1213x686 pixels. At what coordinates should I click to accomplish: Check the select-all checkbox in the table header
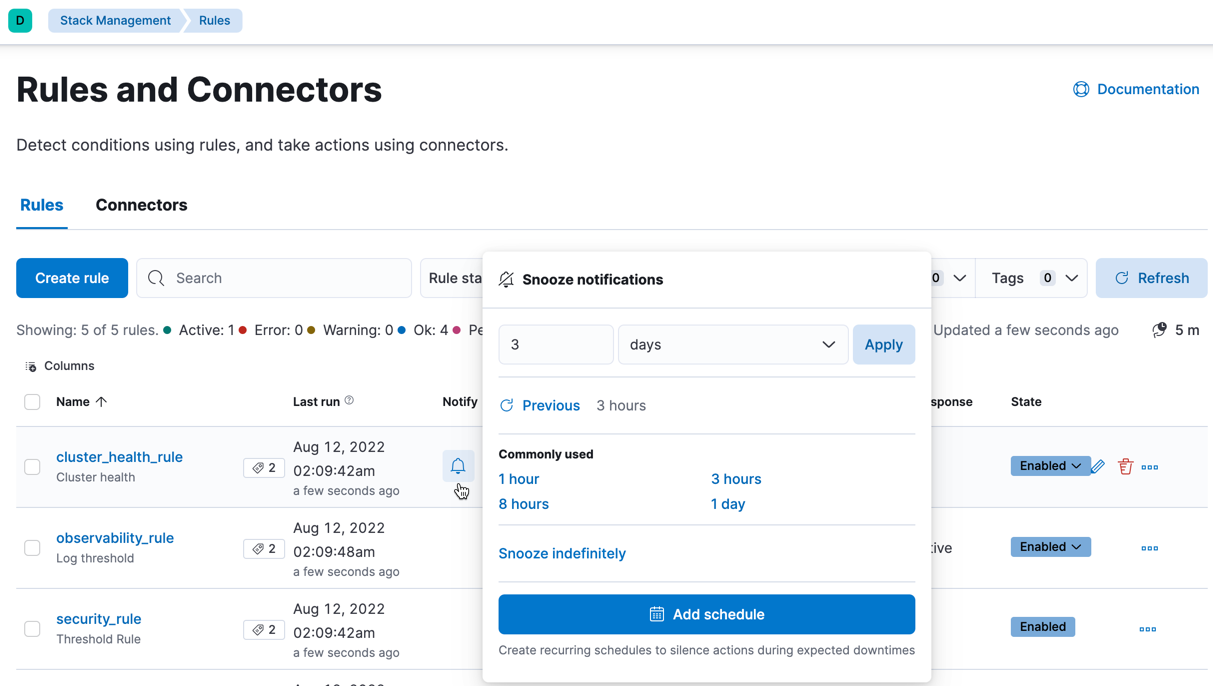click(x=31, y=401)
